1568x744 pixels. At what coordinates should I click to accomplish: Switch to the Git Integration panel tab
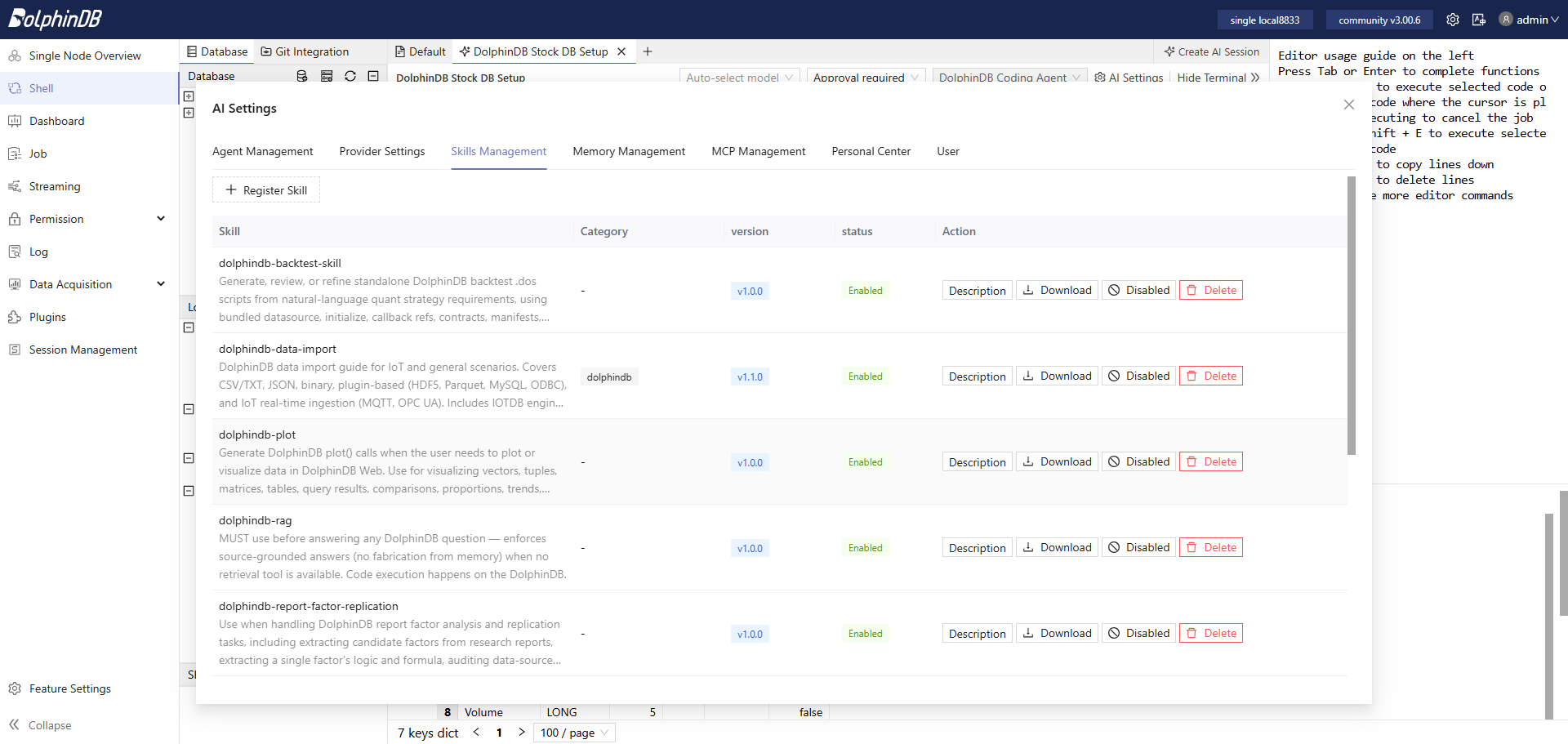pyautogui.click(x=305, y=51)
